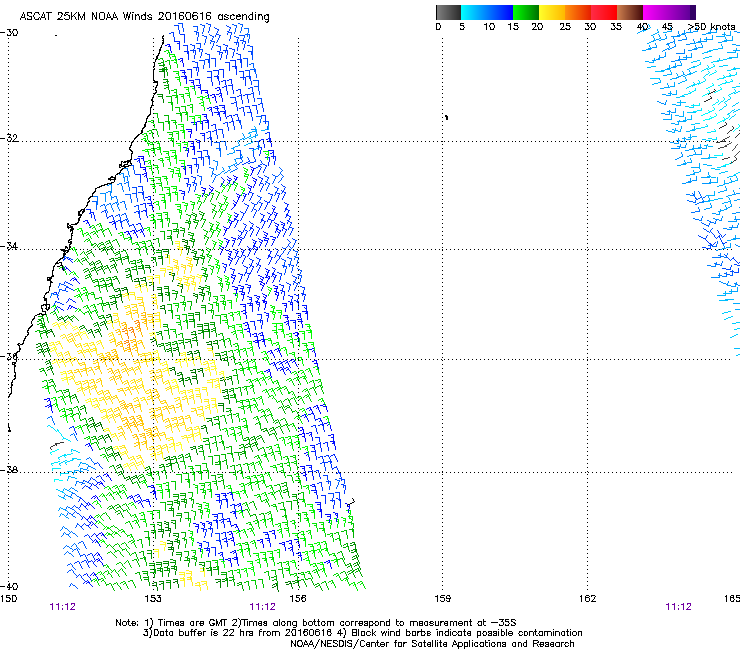
Task: Click the '-40' latitude axis label
Action: coord(9,586)
